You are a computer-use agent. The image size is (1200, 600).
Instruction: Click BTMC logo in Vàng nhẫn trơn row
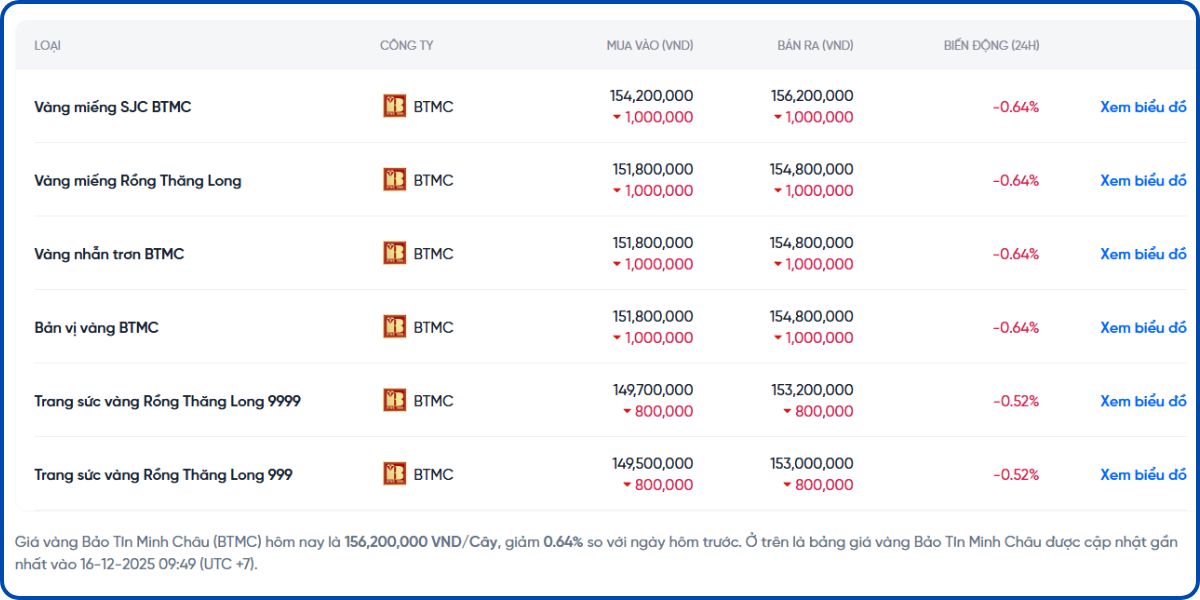(x=395, y=253)
